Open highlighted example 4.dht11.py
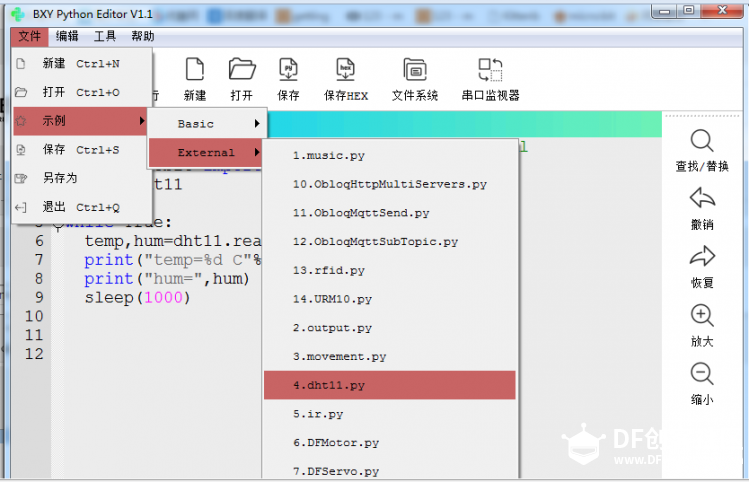The image size is (749, 482). tap(390, 385)
